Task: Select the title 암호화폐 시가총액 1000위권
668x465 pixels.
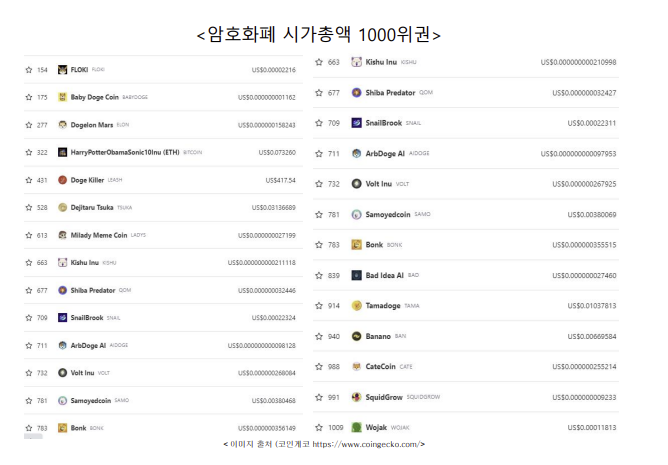Action: (319, 35)
